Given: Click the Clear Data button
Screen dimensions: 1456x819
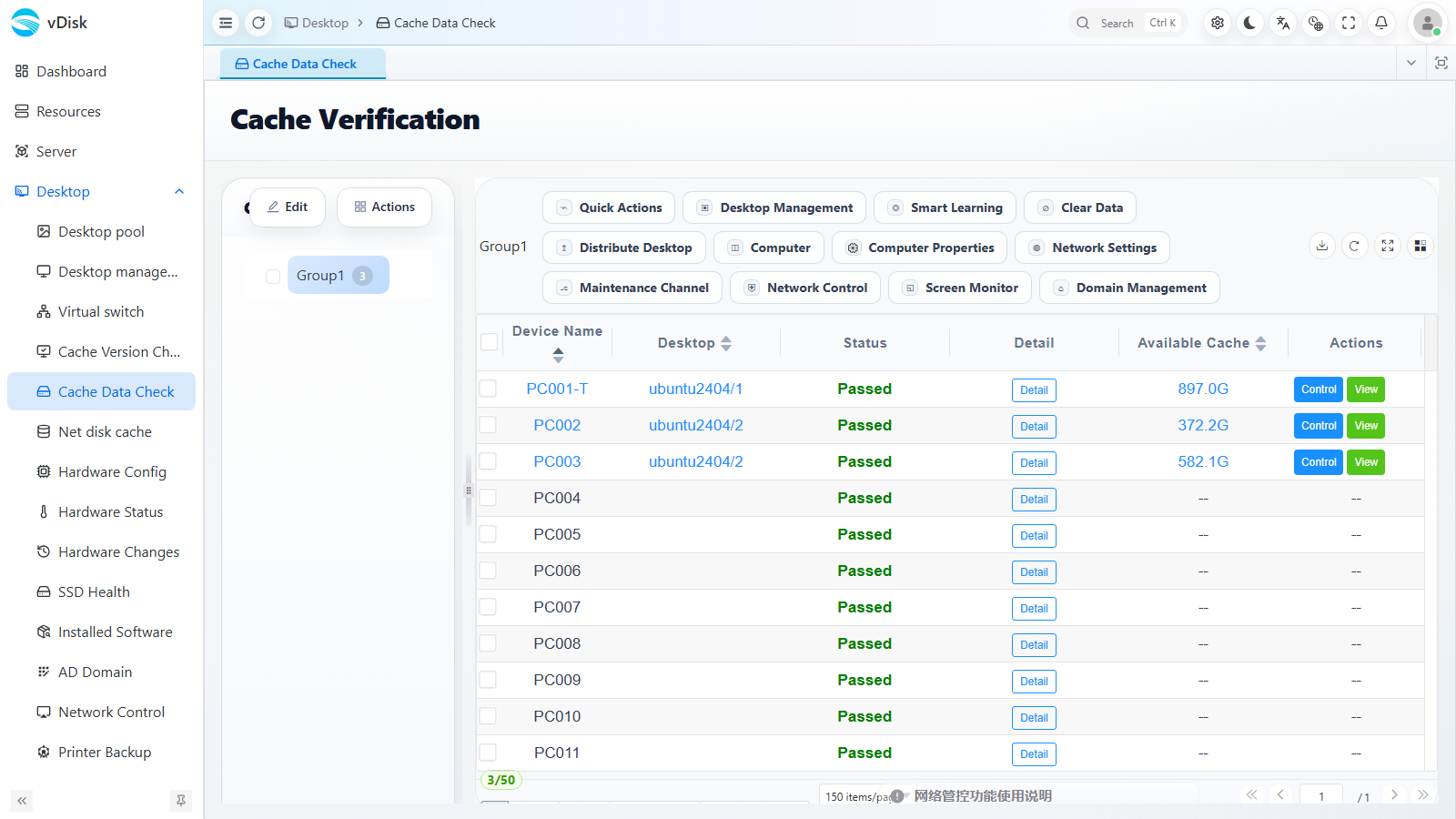Looking at the screenshot, I should (x=1080, y=207).
